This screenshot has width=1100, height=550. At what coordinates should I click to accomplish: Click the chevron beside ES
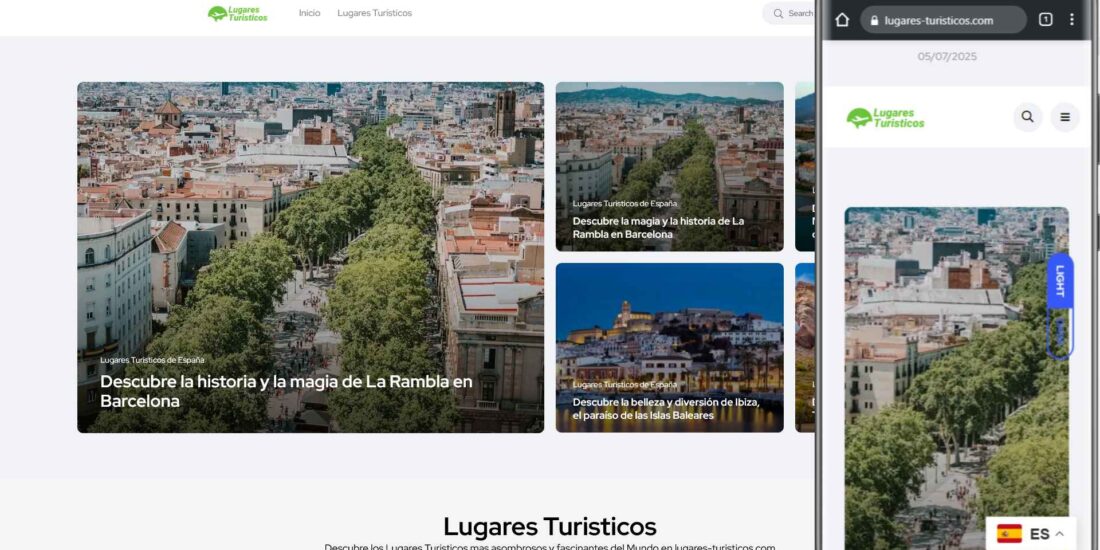(1059, 534)
